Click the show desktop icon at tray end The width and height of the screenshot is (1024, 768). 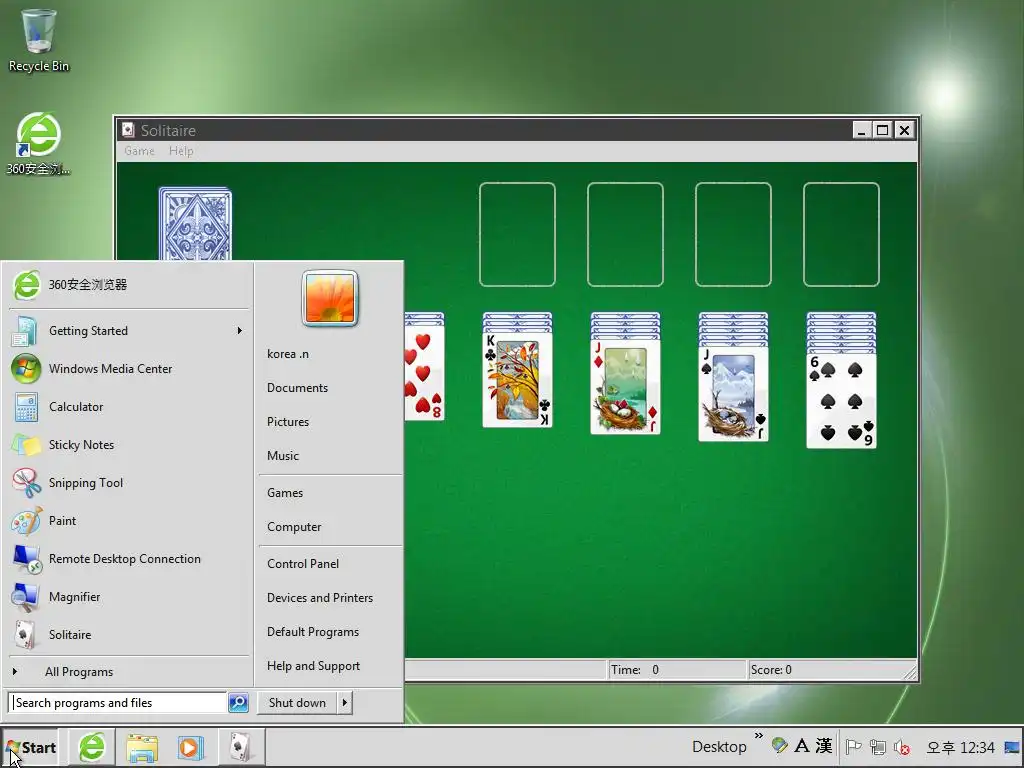point(1012,747)
